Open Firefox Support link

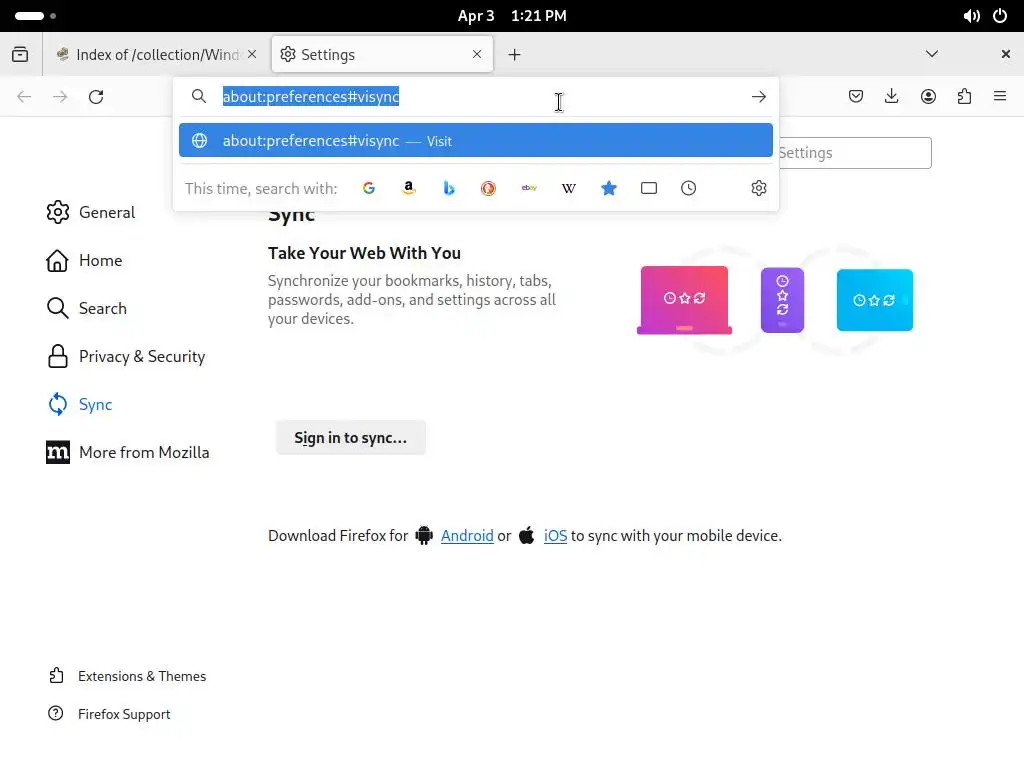pyautogui.click(x=110, y=714)
